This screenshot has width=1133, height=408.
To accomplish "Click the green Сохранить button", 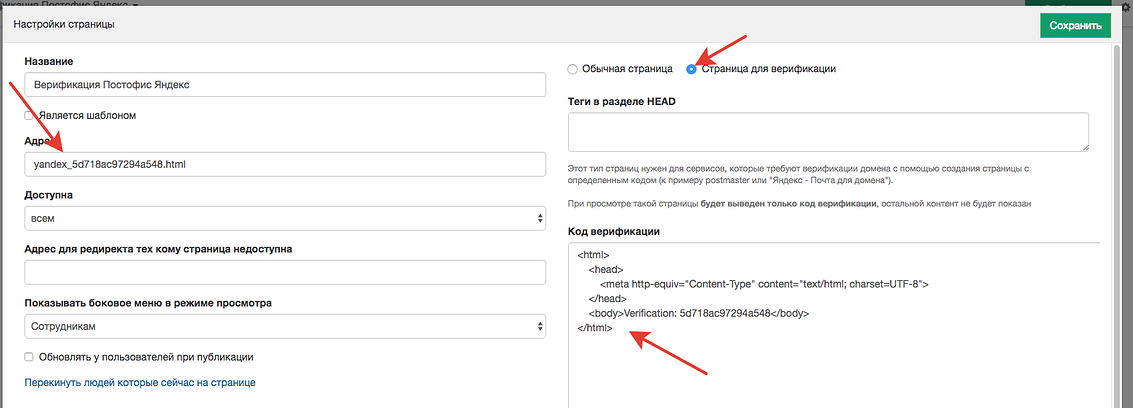I will (x=1075, y=25).
